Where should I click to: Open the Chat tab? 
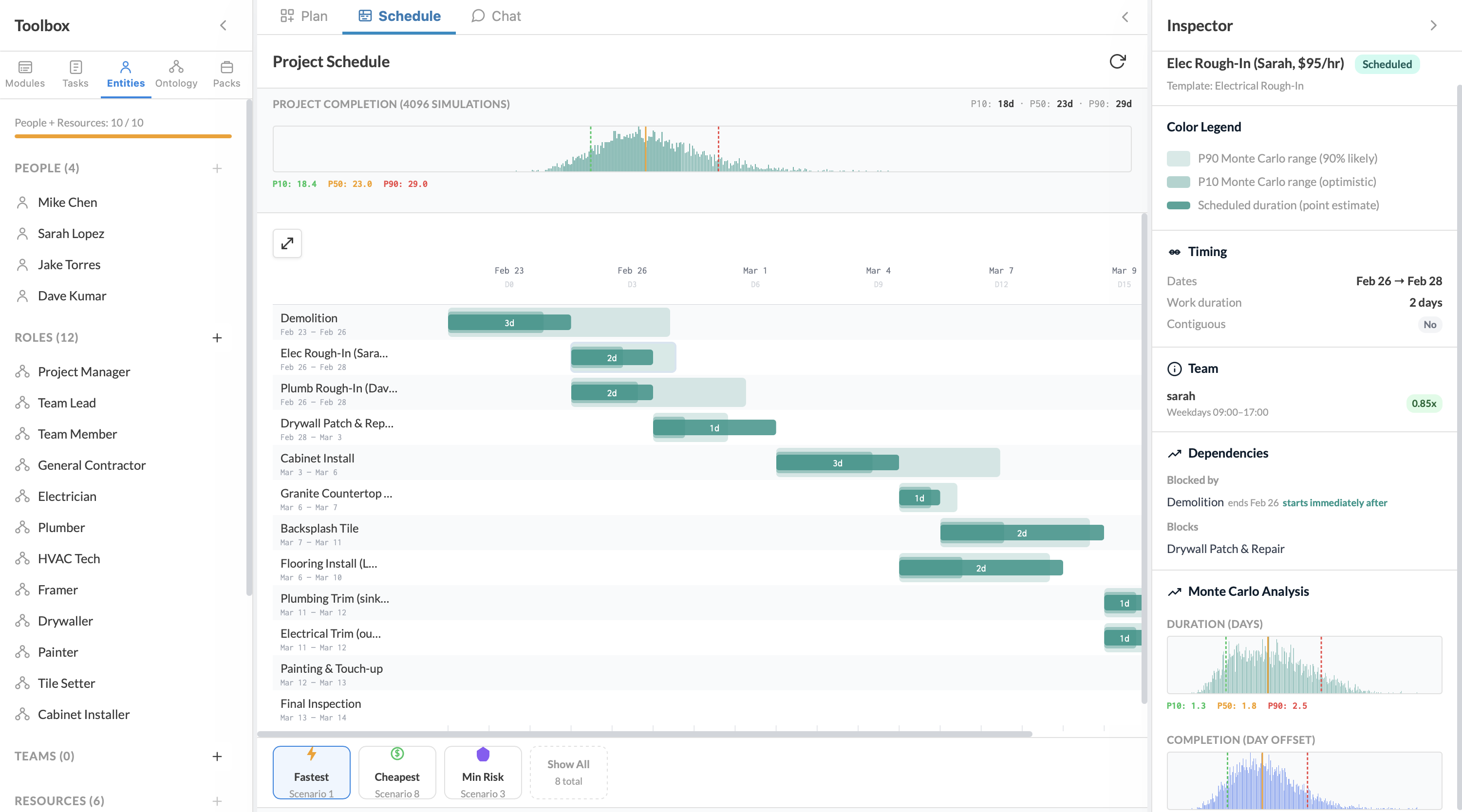495,16
